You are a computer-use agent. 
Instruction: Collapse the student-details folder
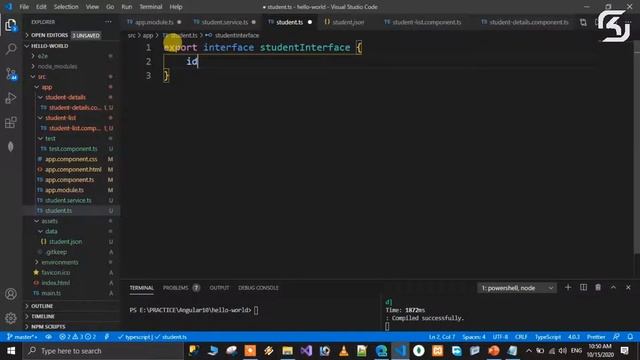65,97
